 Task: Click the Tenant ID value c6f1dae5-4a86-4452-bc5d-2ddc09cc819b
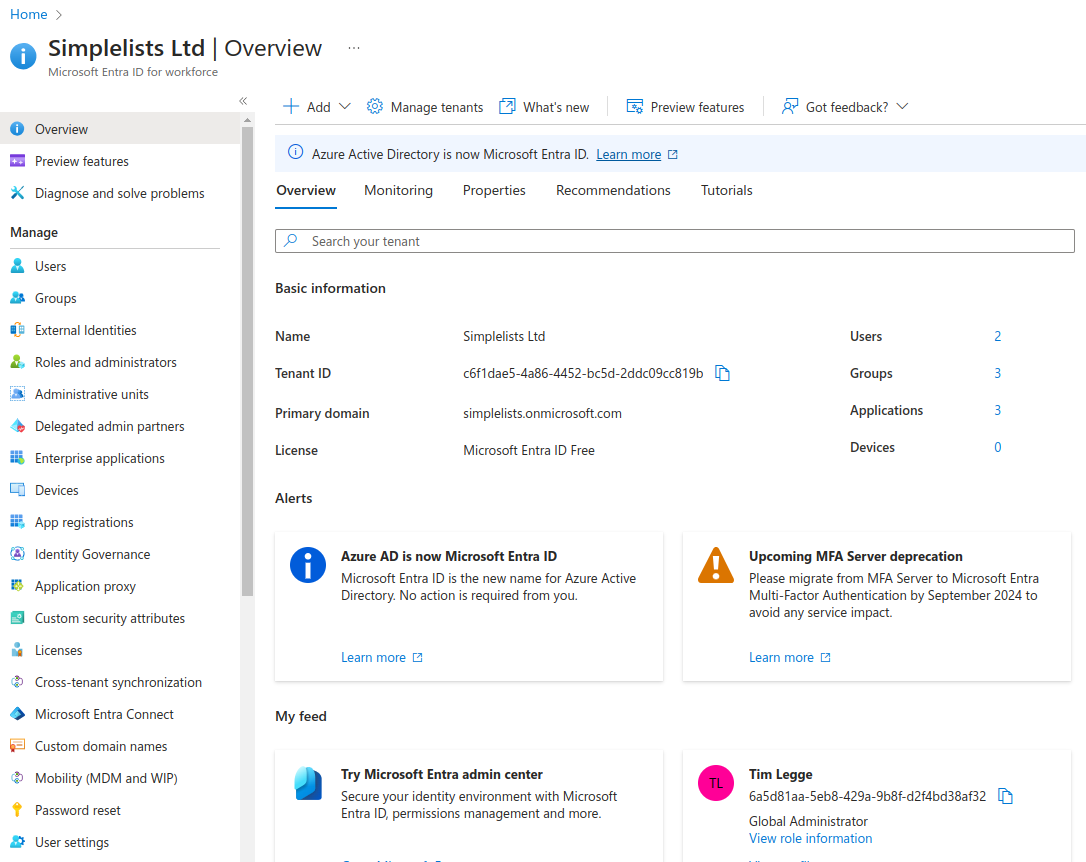(x=582, y=373)
